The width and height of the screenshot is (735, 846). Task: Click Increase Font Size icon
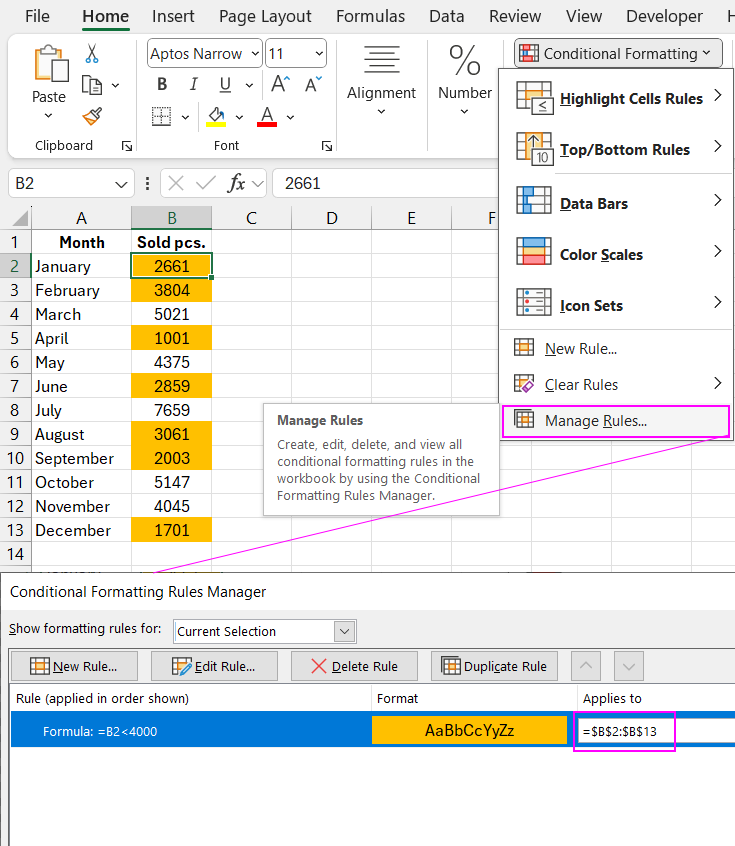click(x=280, y=84)
